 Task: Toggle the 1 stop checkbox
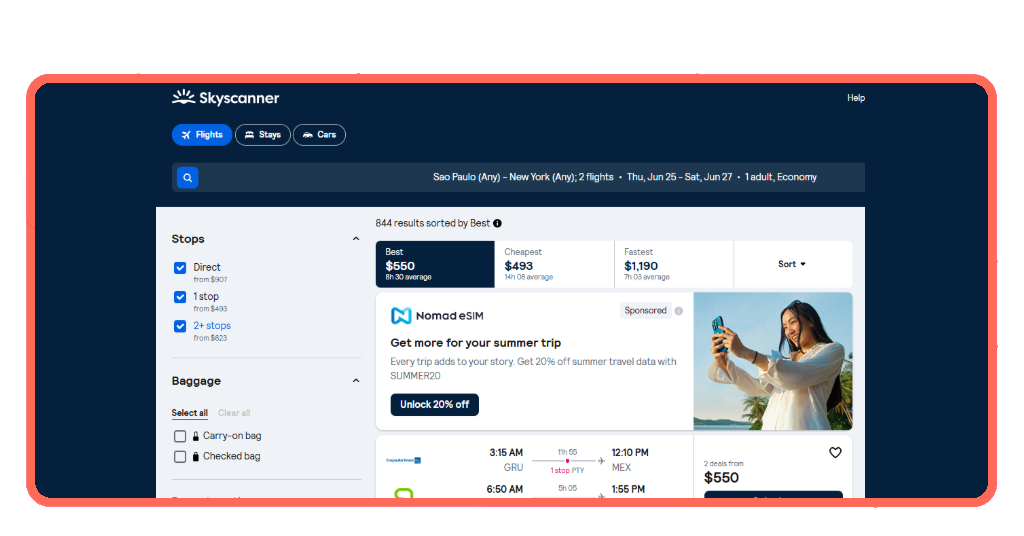coord(180,297)
